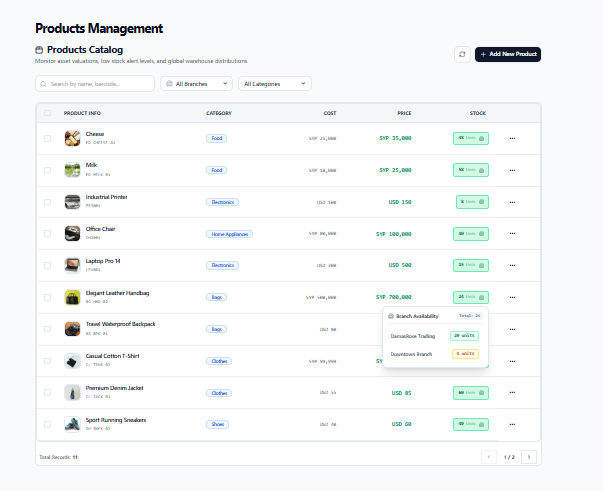This screenshot has width=603, height=491.
Task: Click the Casual Cotton T-Shirt thumbnail
Action: 72,361
